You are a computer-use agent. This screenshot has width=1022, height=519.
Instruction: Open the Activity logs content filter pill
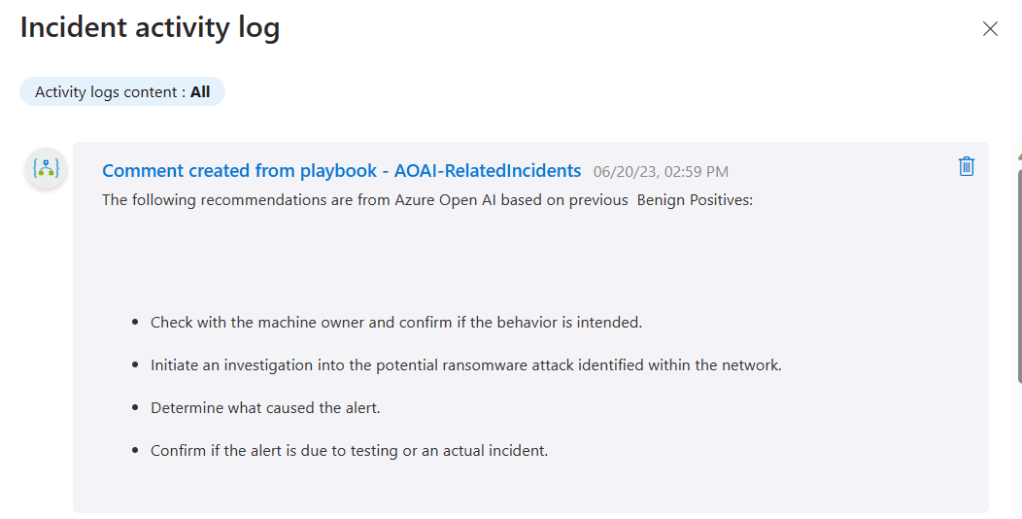point(122,92)
